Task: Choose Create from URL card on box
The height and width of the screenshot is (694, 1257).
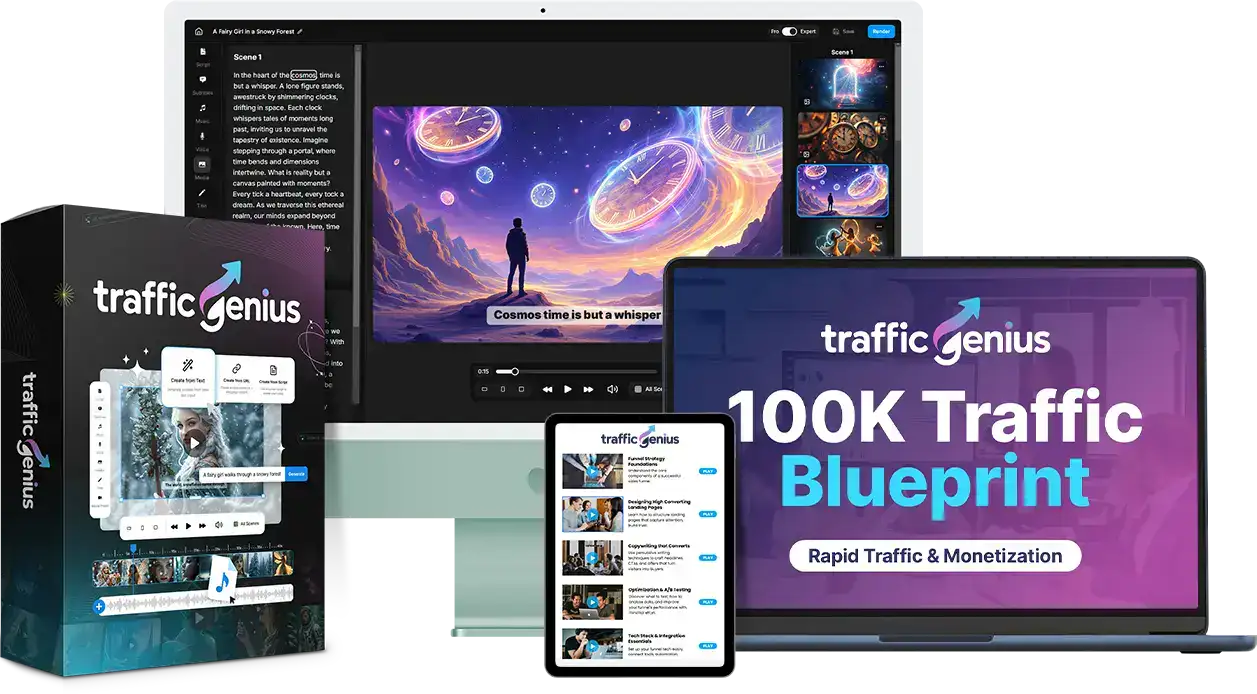Action: click(236, 381)
